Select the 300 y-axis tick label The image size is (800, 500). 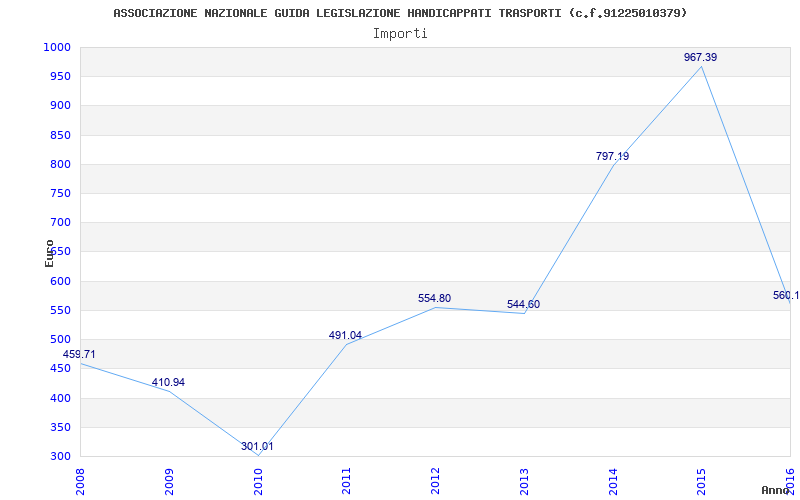[60, 457]
